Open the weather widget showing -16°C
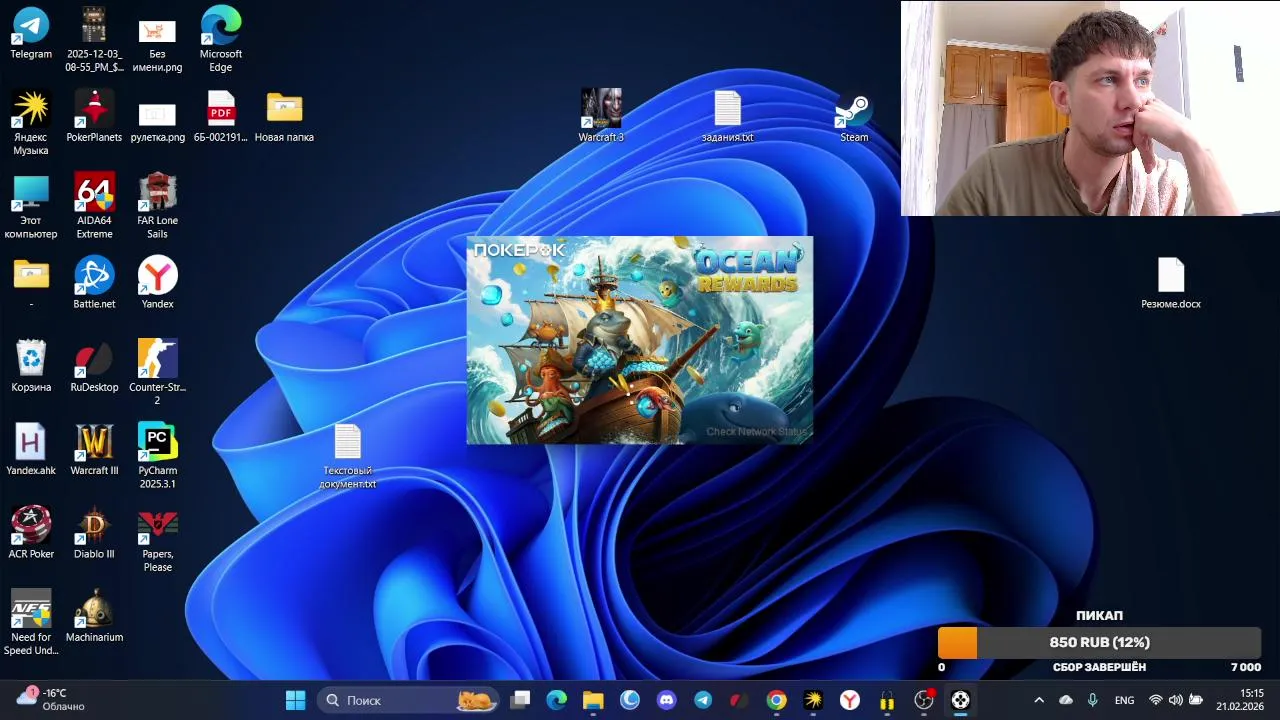Screen dimensions: 1280x720 click(52, 700)
